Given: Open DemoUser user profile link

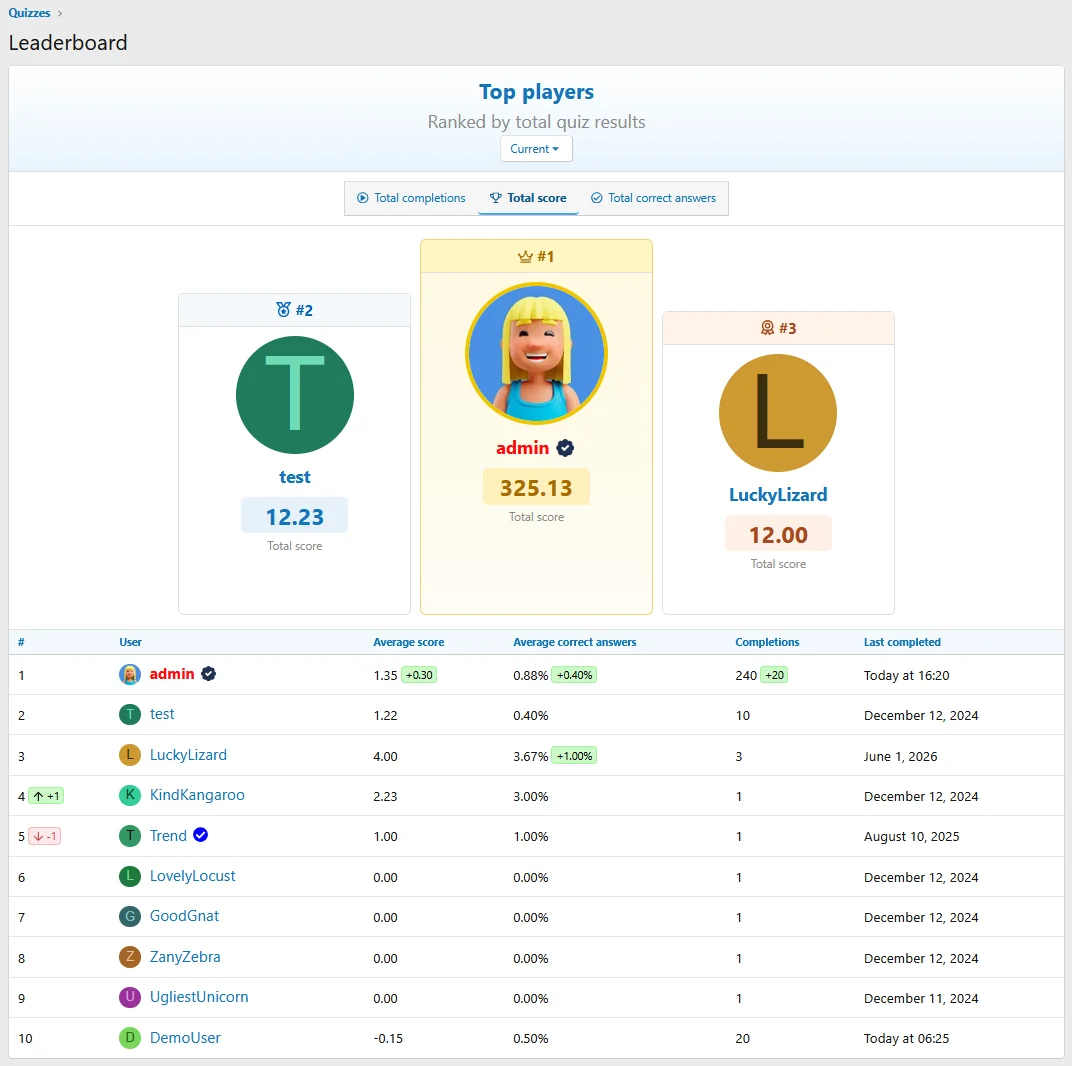Looking at the screenshot, I should click(x=185, y=1038).
